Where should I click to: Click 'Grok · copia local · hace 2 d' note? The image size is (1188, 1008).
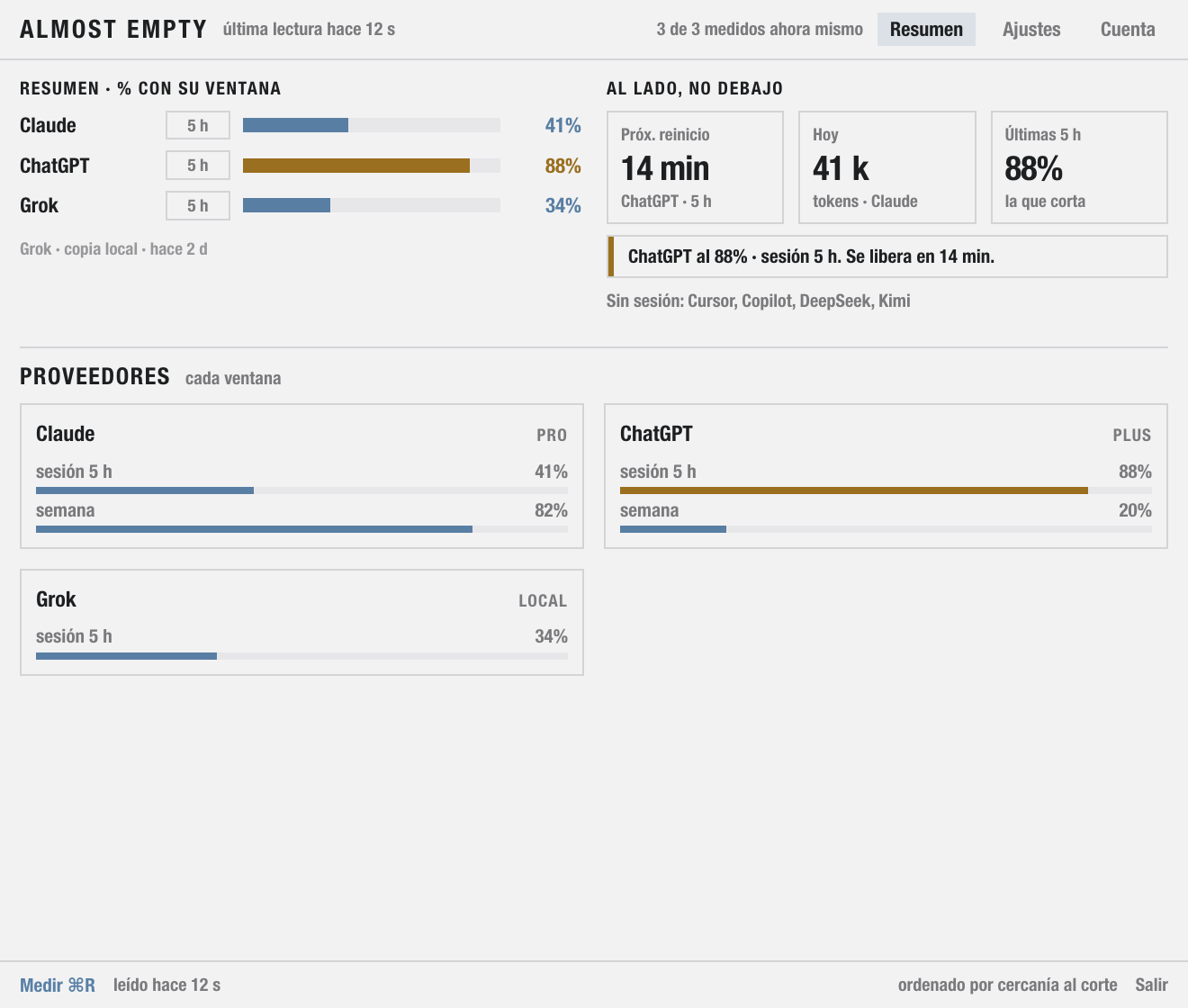point(113,249)
